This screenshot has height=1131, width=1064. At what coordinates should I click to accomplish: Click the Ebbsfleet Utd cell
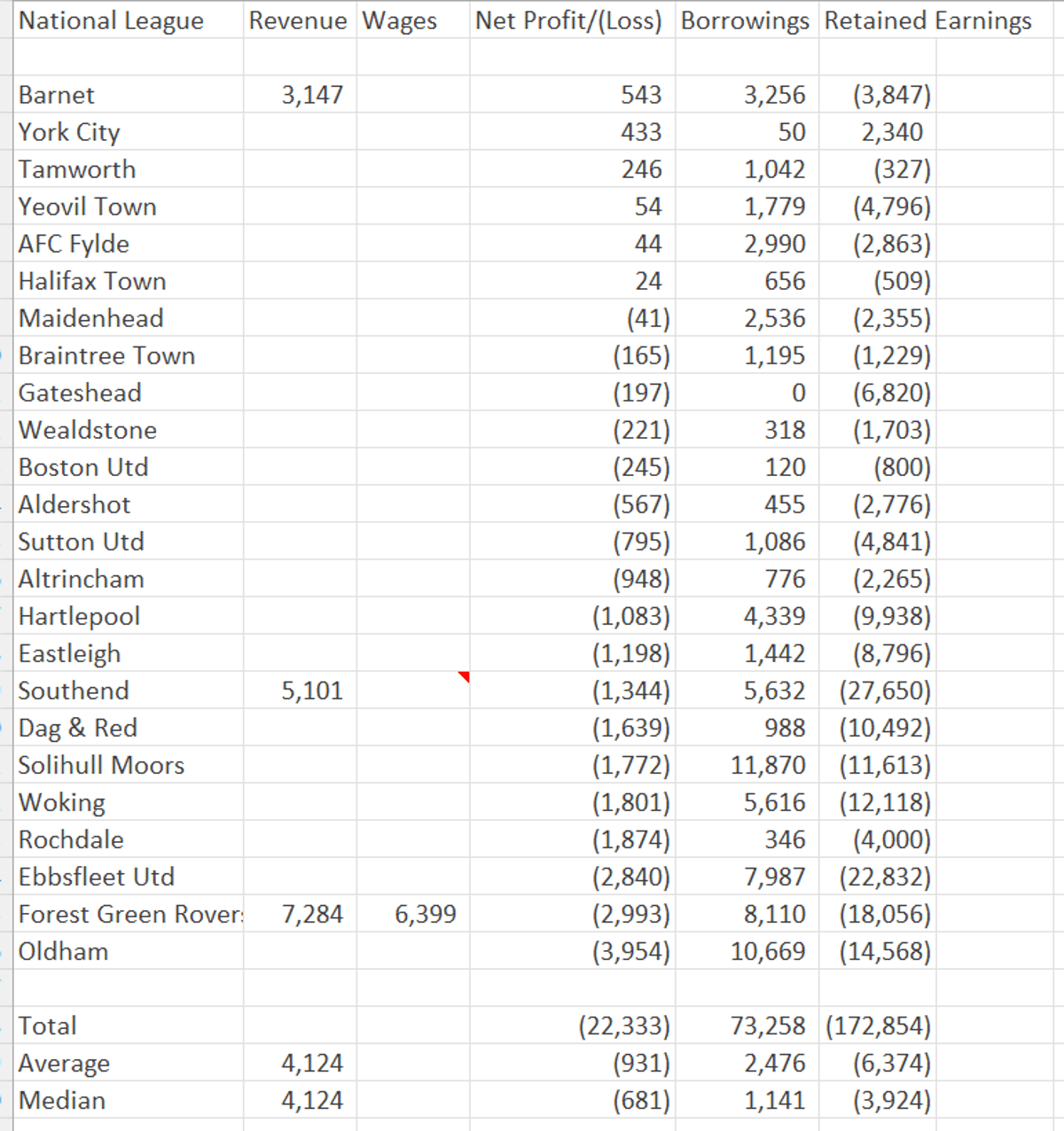click(x=129, y=876)
